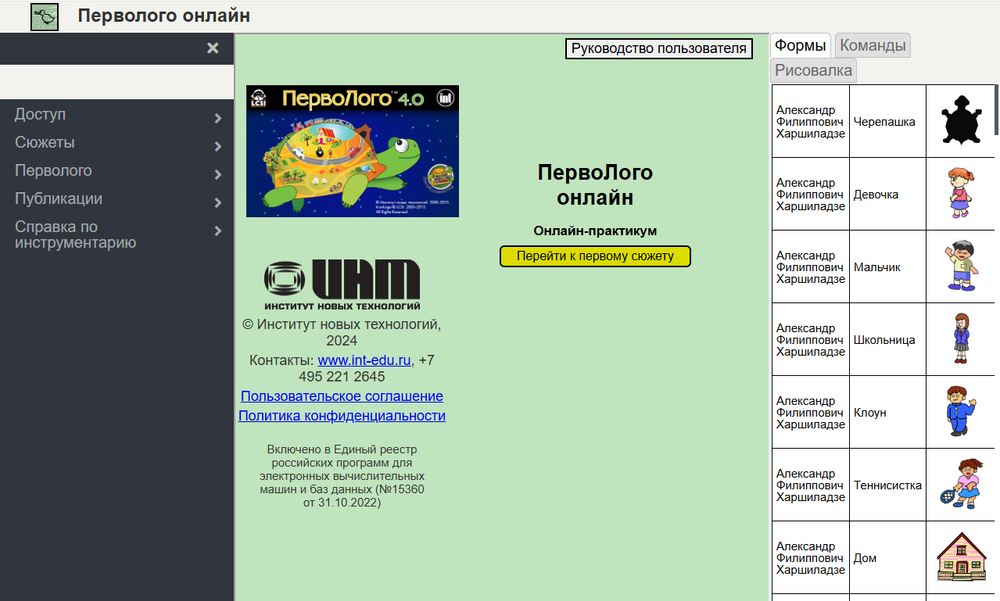Viewport: 1000px width, 601px height.
Task: Click the Дом name cell
Action: pyautogui.click(x=887, y=558)
